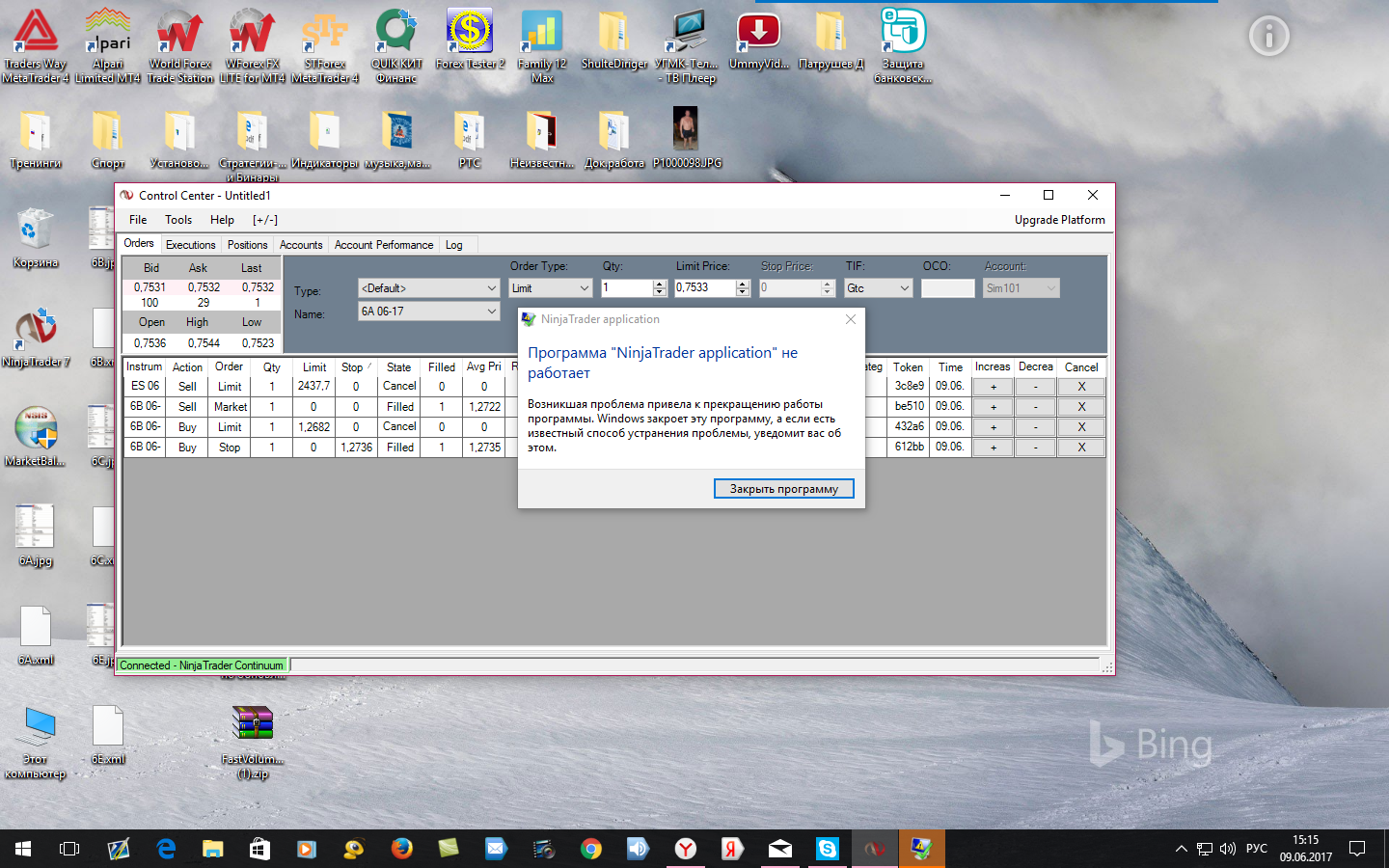Select the Корзина recycle bin icon

tap(36, 238)
